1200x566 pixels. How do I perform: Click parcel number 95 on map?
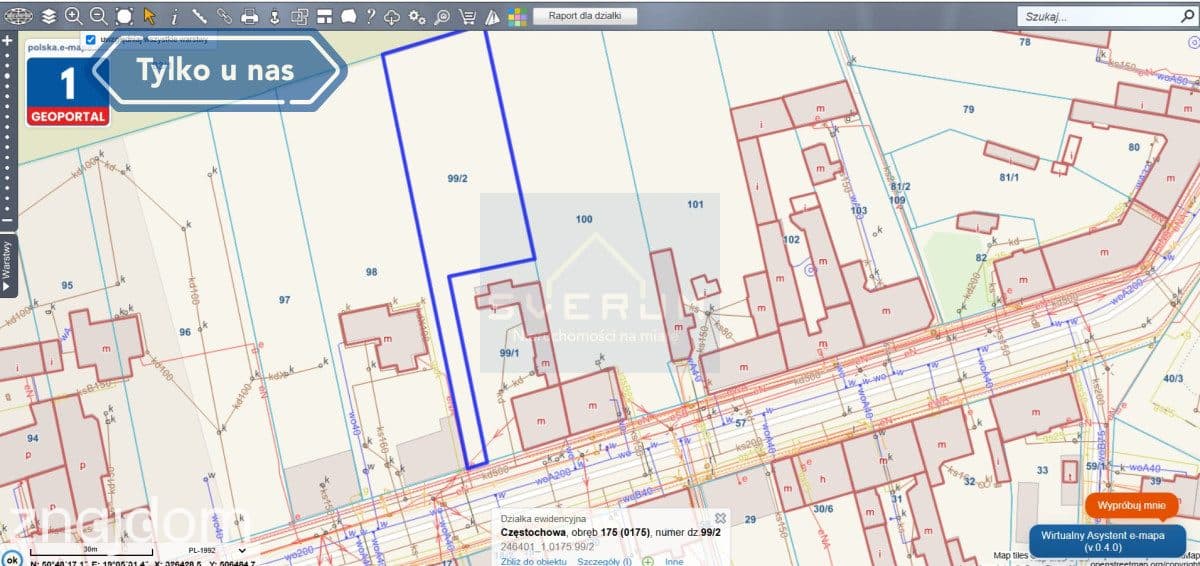[67, 286]
